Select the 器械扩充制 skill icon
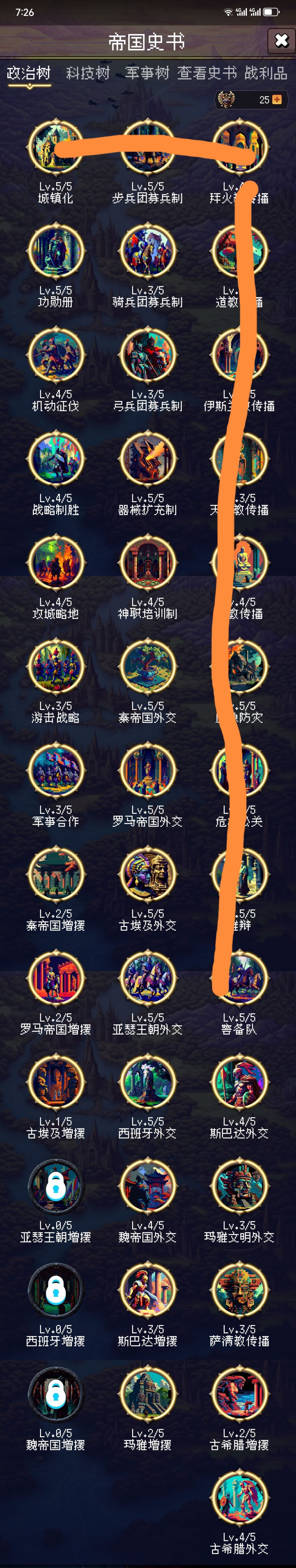The width and height of the screenshot is (296, 1568). (x=148, y=459)
